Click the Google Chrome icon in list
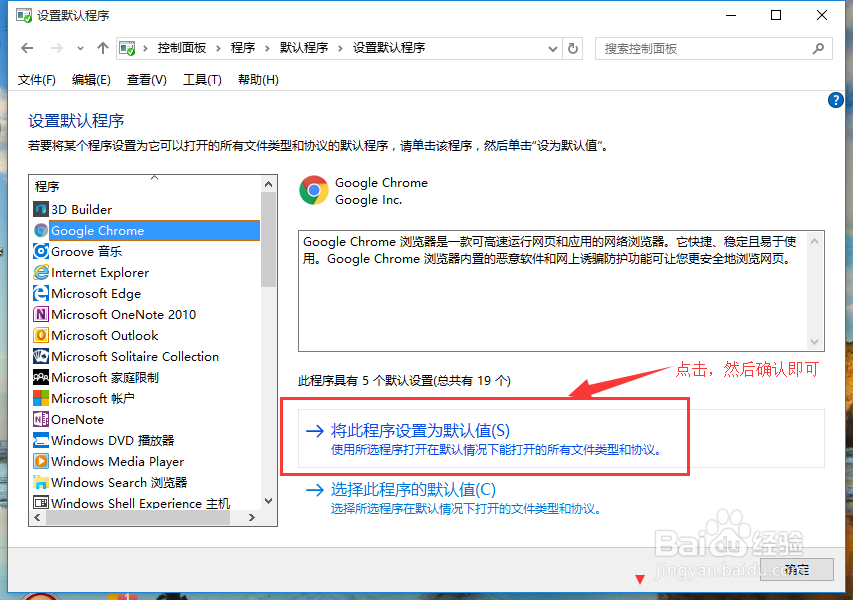Image resolution: width=853 pixels, height=600 pixels. pyautogui.click(x=41, y=231)
